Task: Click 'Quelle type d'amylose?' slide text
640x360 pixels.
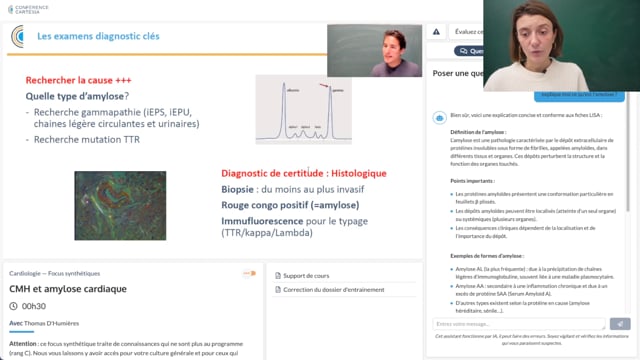Action: click(77, 96)
